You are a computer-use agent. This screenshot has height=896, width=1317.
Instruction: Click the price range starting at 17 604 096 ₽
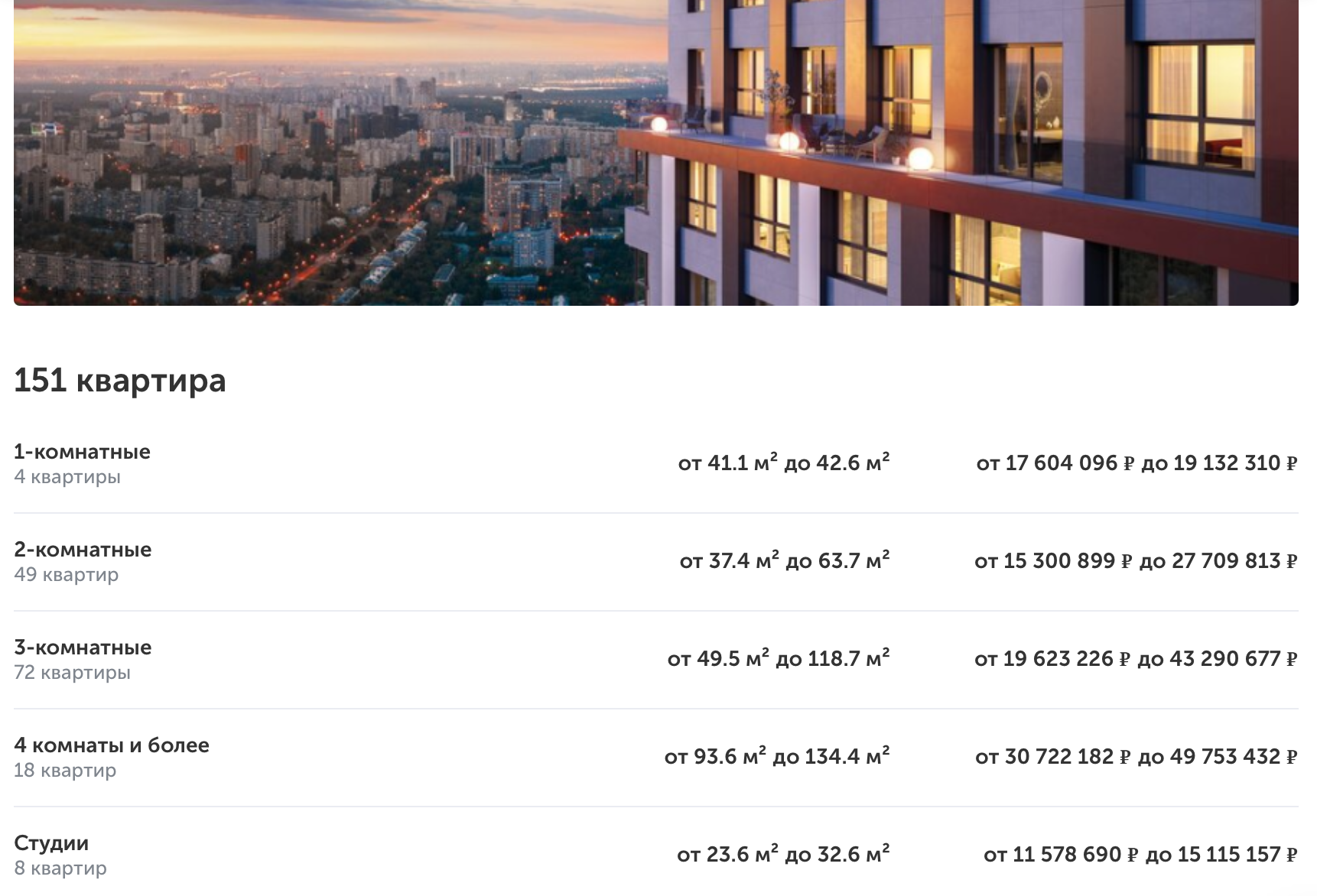pyautogui.click(x=1137, y=463)
